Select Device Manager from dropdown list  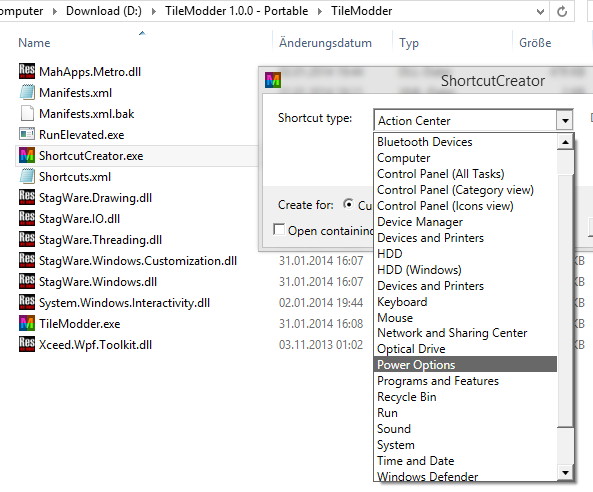coord(465,222)
